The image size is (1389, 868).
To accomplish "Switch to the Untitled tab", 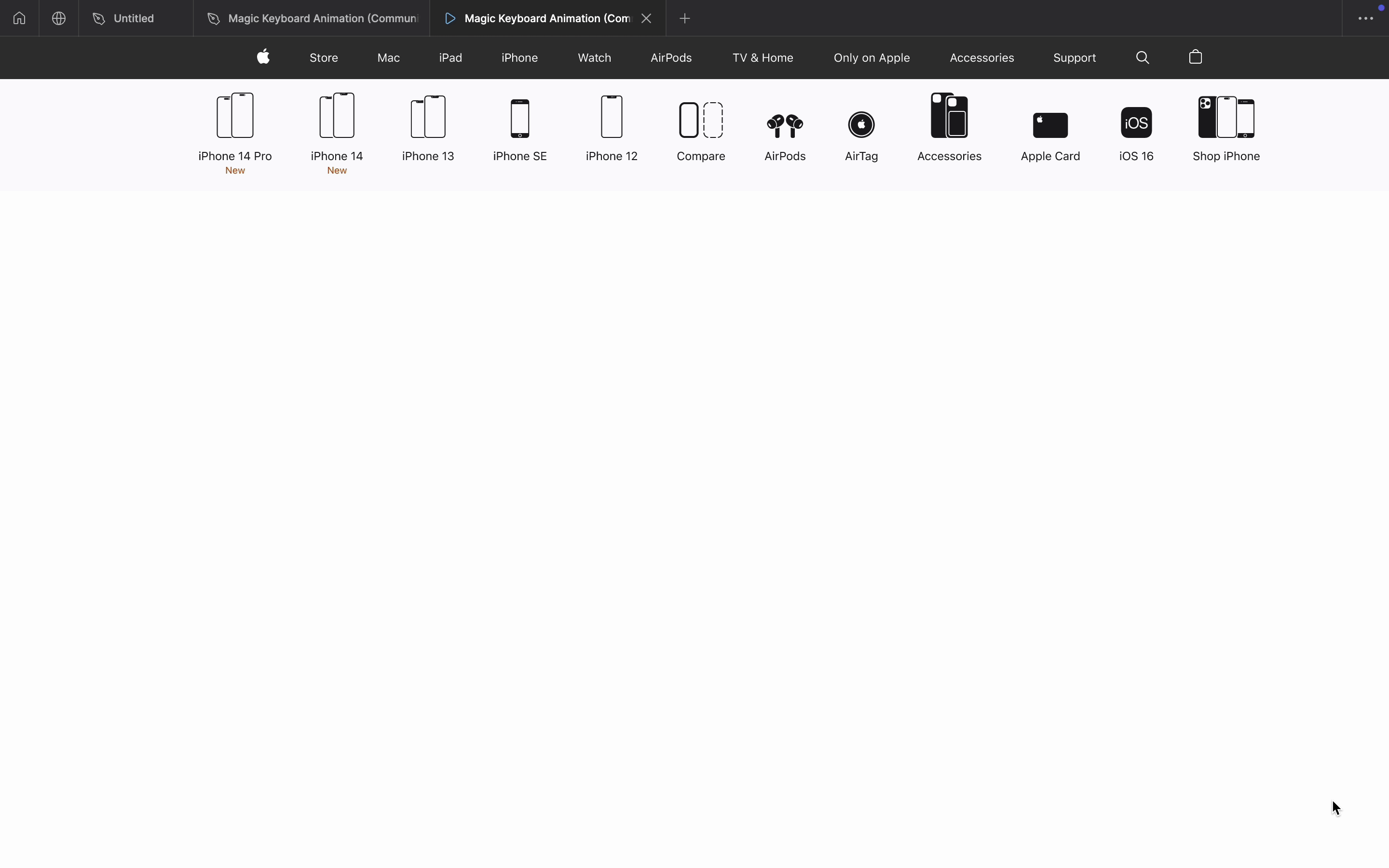I will [x=136, y=18].
